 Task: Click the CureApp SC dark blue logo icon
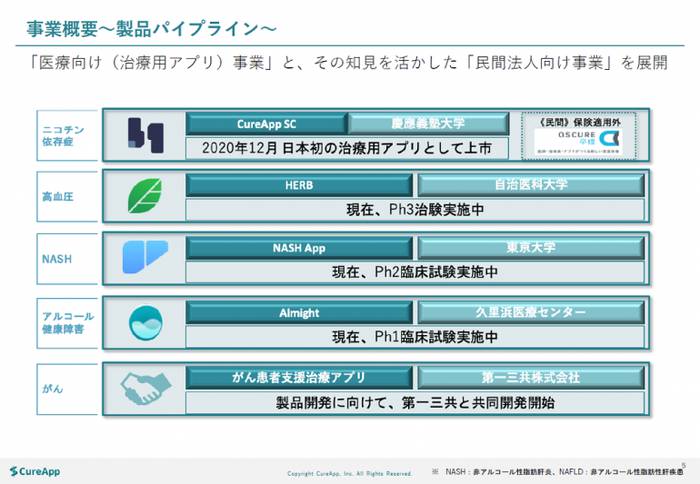coord(146,135)
